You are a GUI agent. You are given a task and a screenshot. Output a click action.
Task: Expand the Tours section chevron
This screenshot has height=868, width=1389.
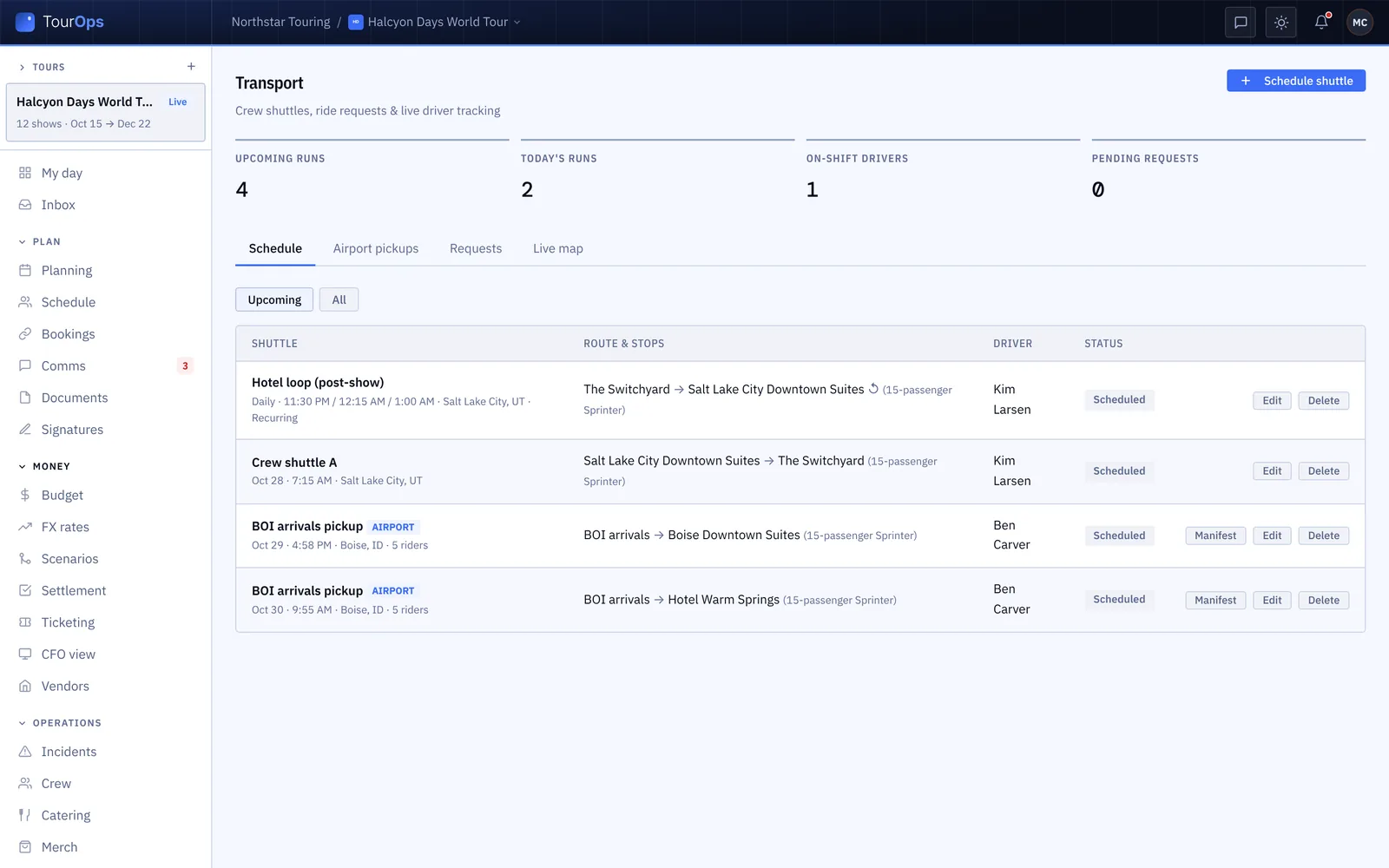click(22, 67)
